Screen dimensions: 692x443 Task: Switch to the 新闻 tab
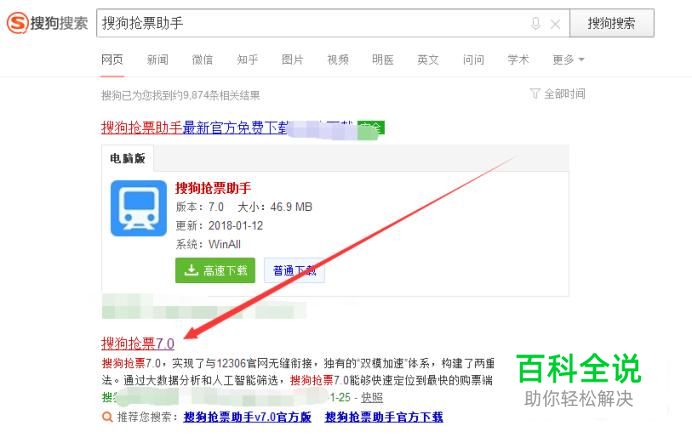point(158,60)
